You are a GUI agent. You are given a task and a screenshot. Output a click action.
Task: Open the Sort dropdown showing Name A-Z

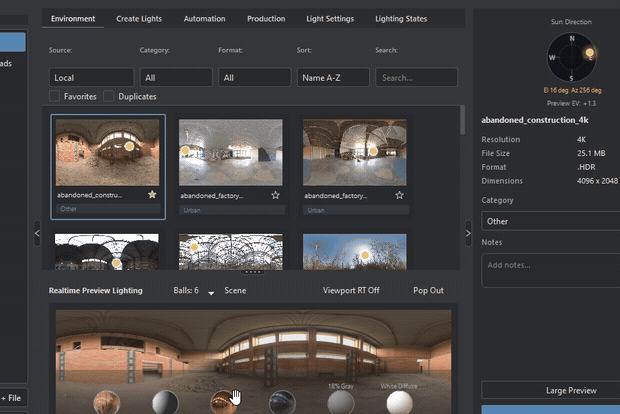point(333,78)
